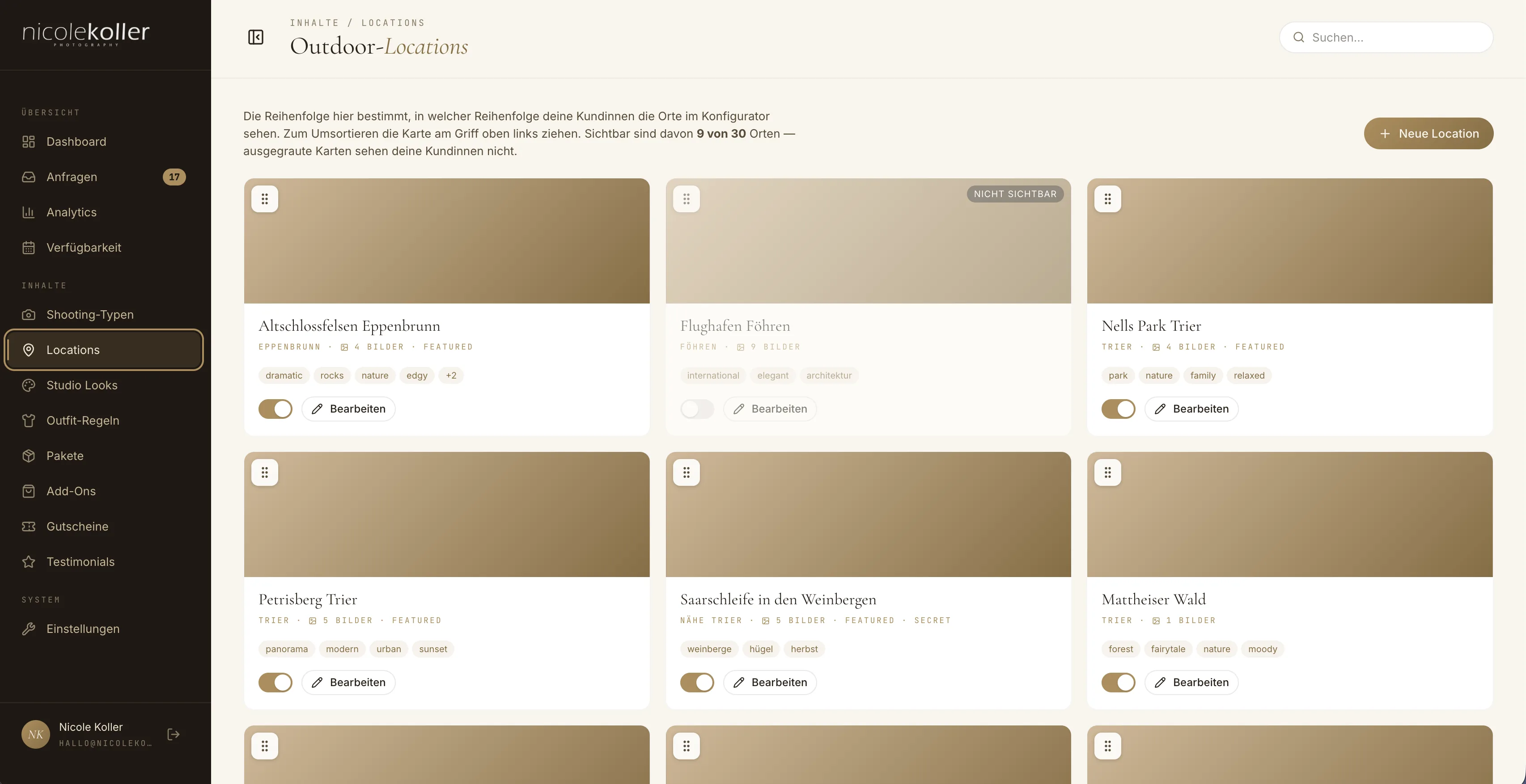
Task: Edit Altschlossfelsen Eppenbrunn via Bearbeiten
Action: [348, 409]
